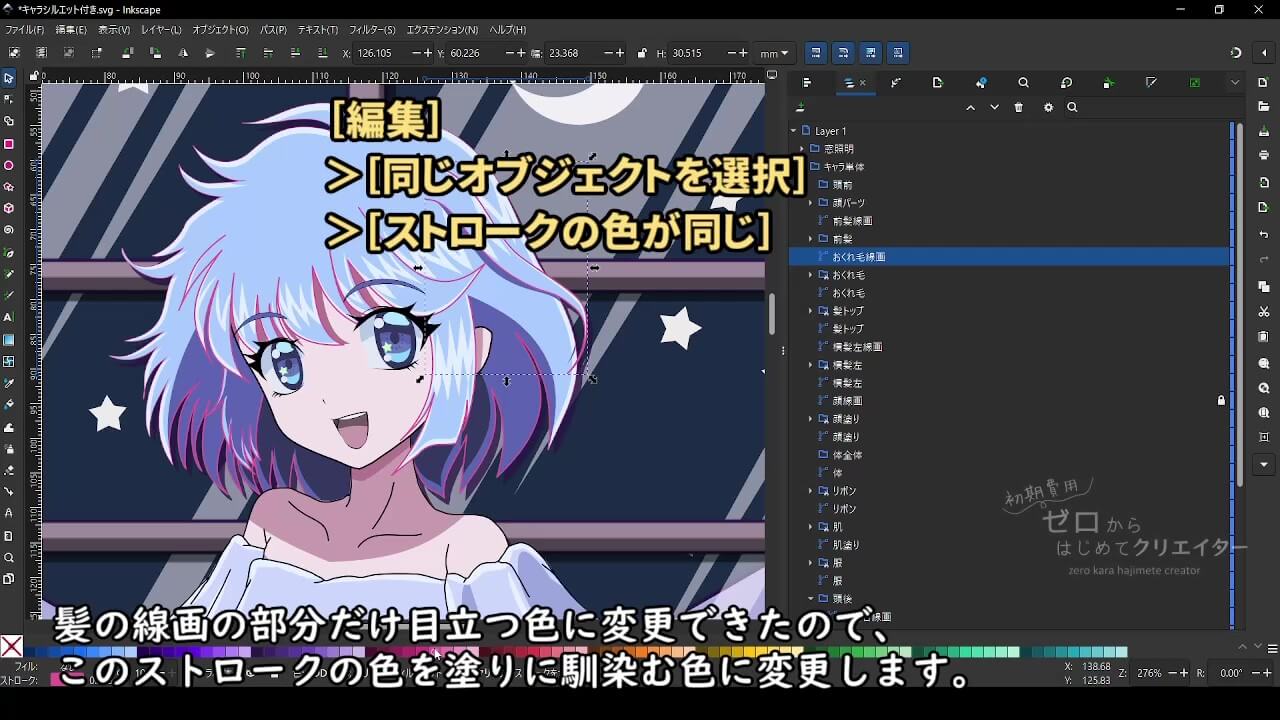This screenshot has width=1280, height=720.
Task: Click Select all objects icon
Action: tap(14, 53)
